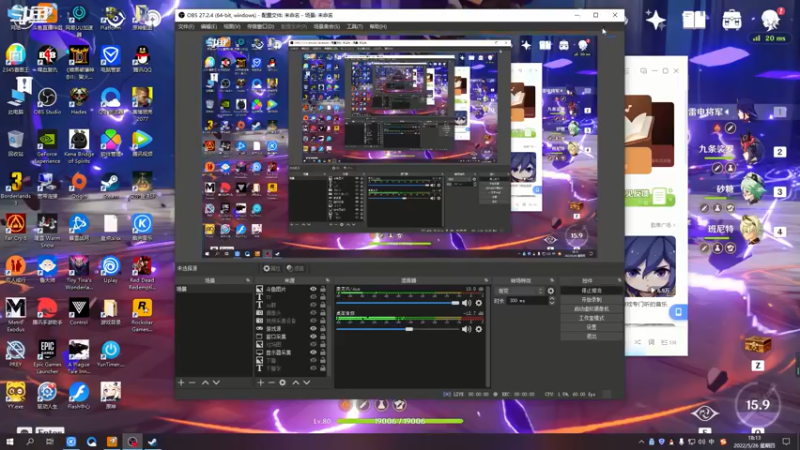
Task: Toggle visibility of first image source row
Action: coord(313,289)
